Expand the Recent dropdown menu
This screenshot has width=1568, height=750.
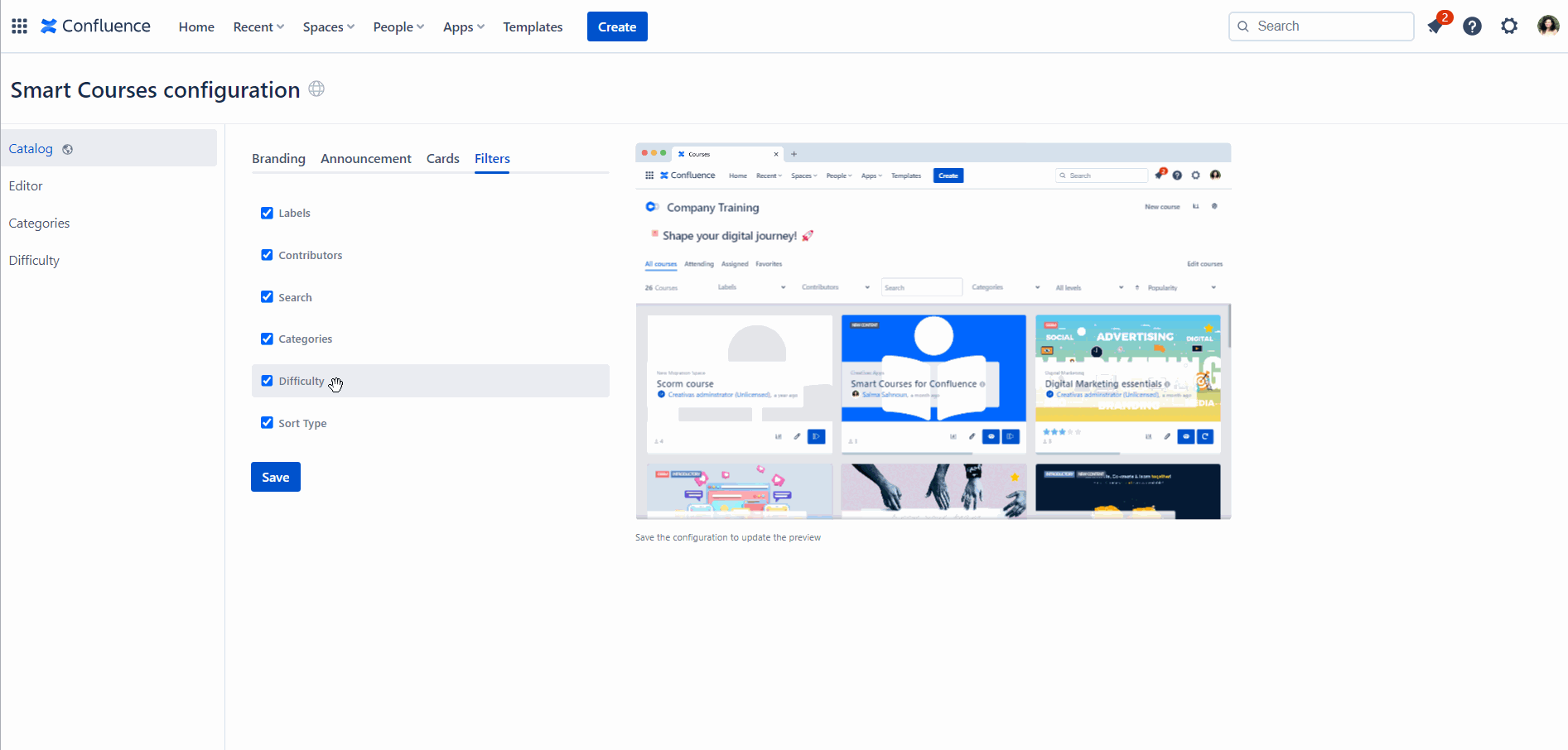pyautogui.click(x=258, y=26)
